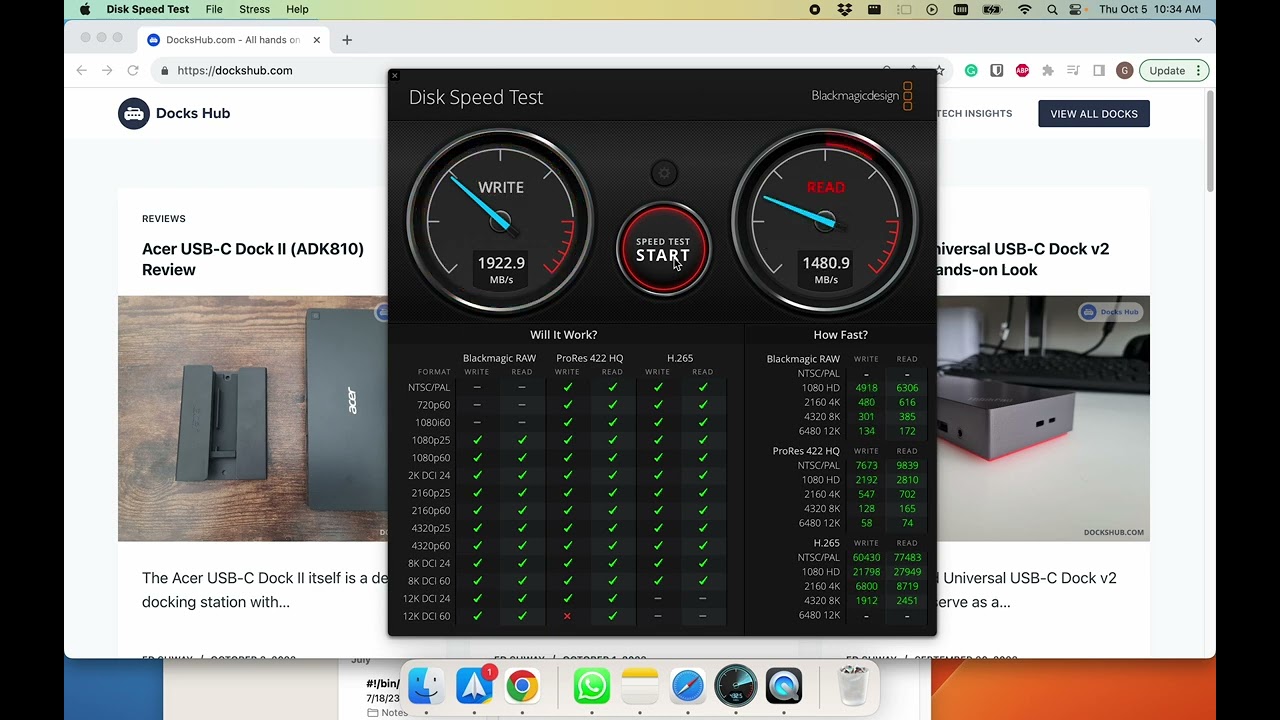Reload the Chrome page
This screenshot has height=720, width=1280.
(x=133, y=71)
